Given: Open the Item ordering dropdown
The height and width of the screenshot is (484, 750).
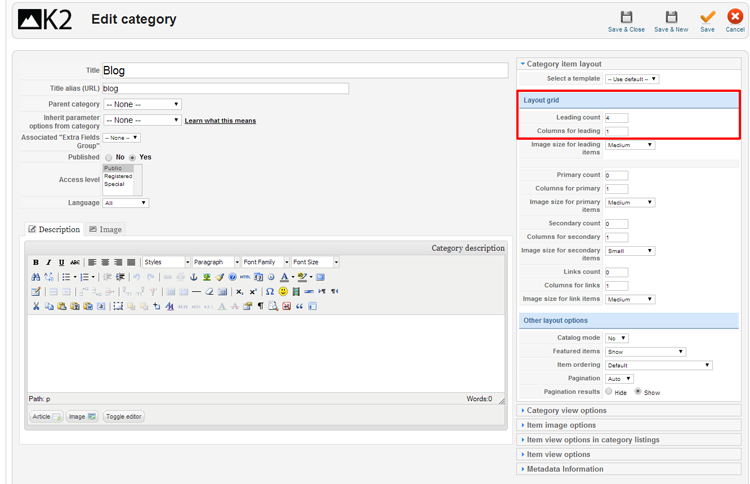Looking at the screenshot, I should (x=659, y=365).
